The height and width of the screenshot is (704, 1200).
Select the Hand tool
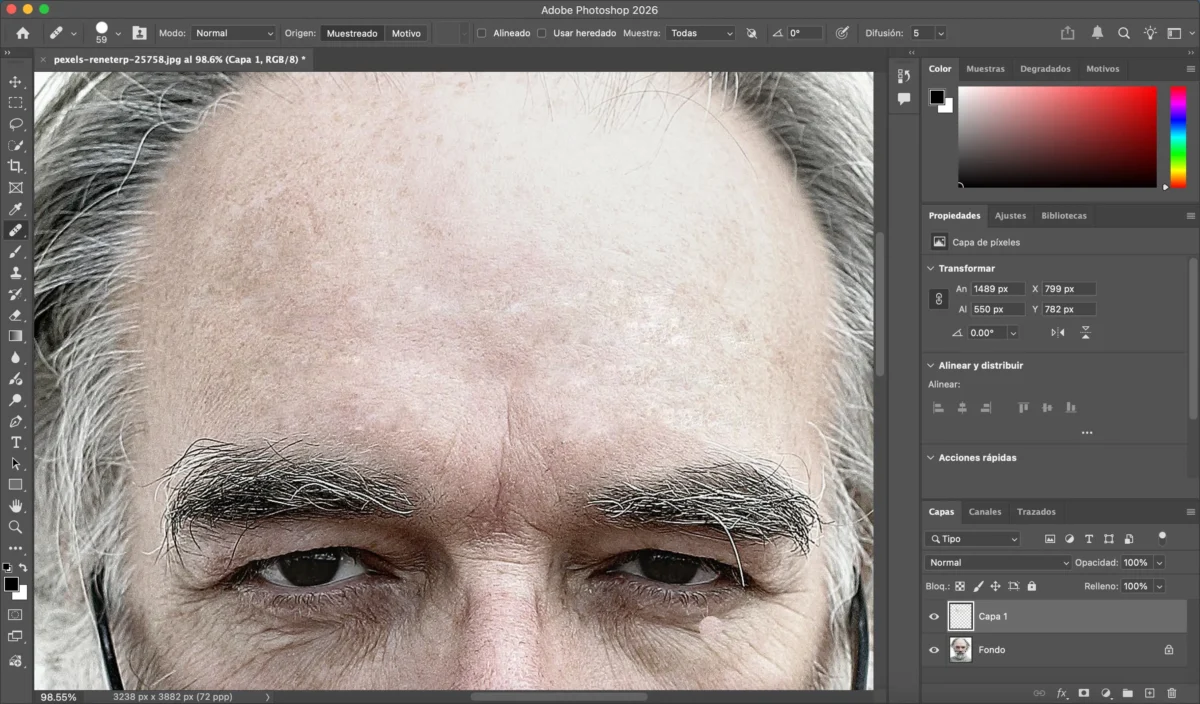pyautogui.click(x=15, y=506)
